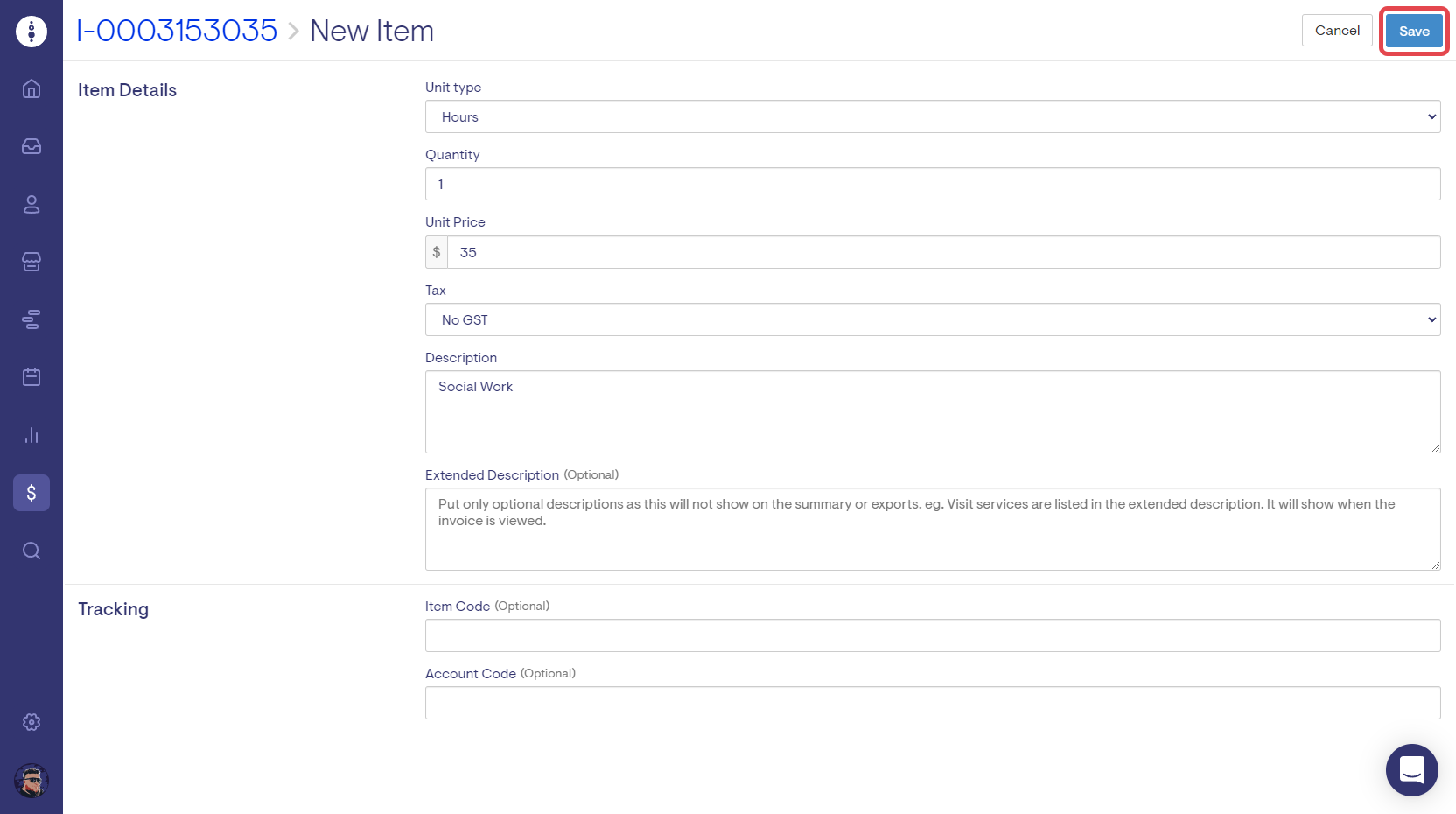Expand the Tax dropdown showing No GST
Image resolution: width=1456 pixels, height=814 pixels.
pos(932,319)
